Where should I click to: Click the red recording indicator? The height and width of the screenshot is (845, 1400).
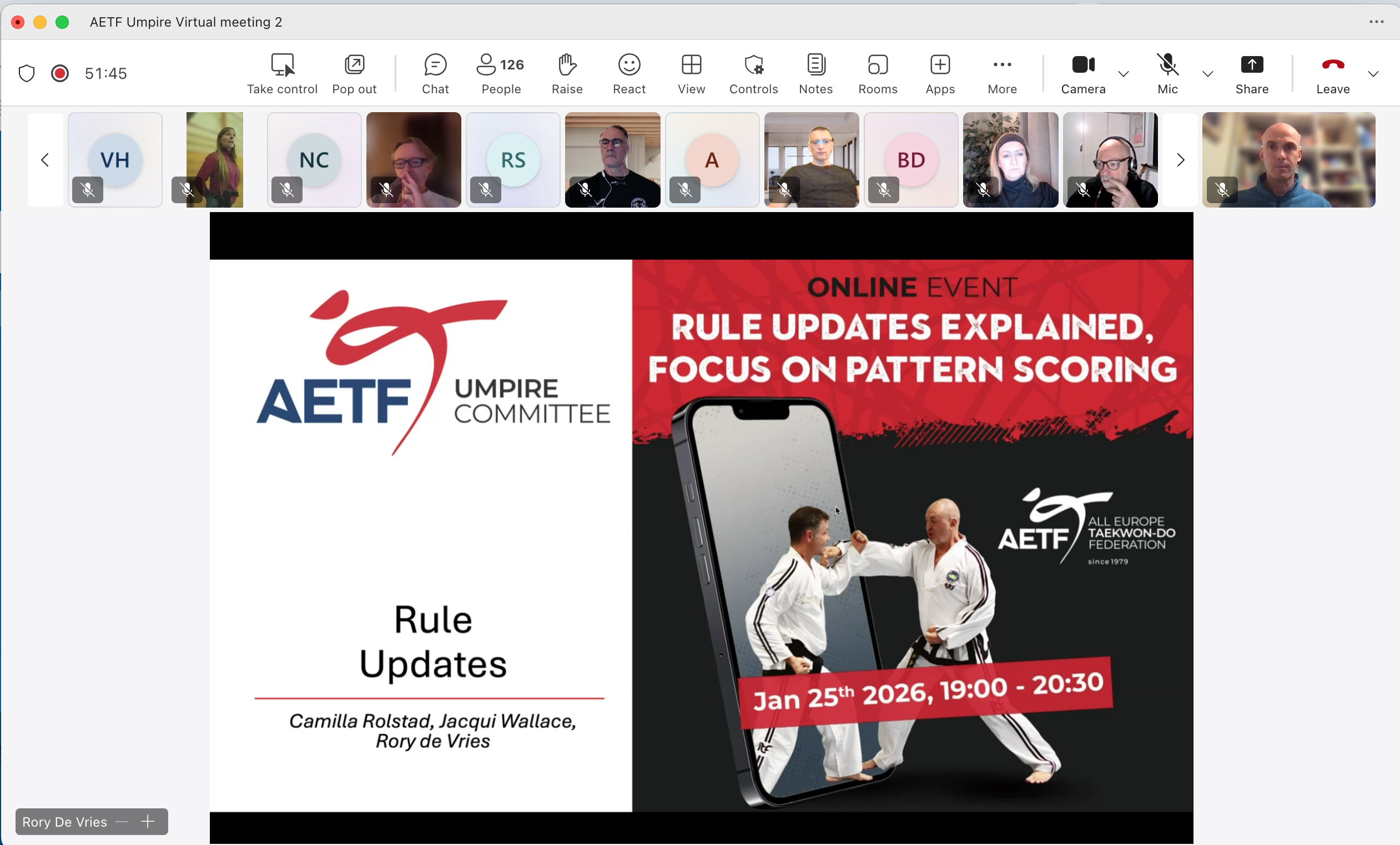click(x=59, y=73)
